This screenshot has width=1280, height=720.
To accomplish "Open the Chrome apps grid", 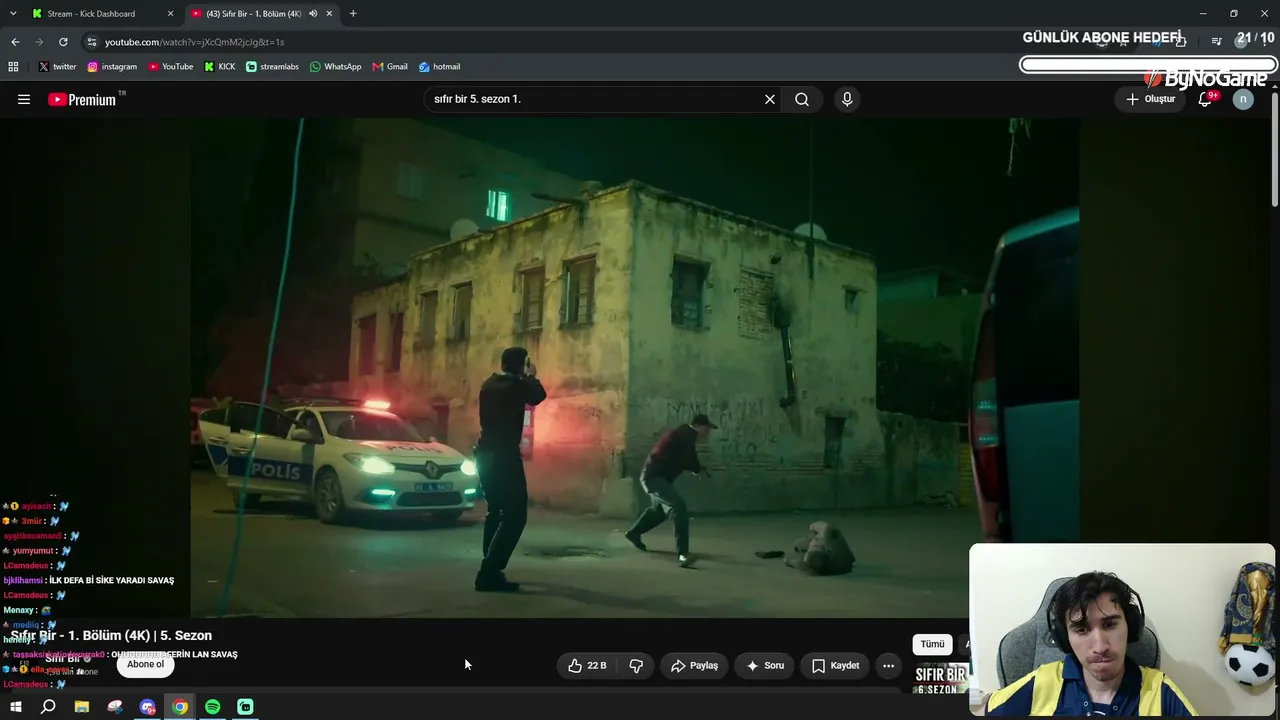I will pos(13,67).
